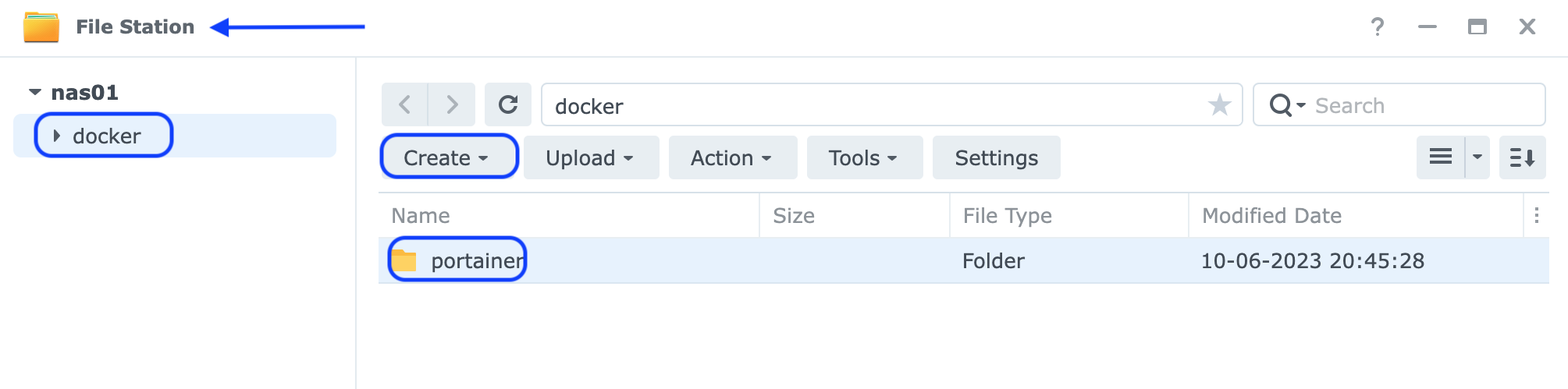Collapse the nas01 tree node

point(35,92)
